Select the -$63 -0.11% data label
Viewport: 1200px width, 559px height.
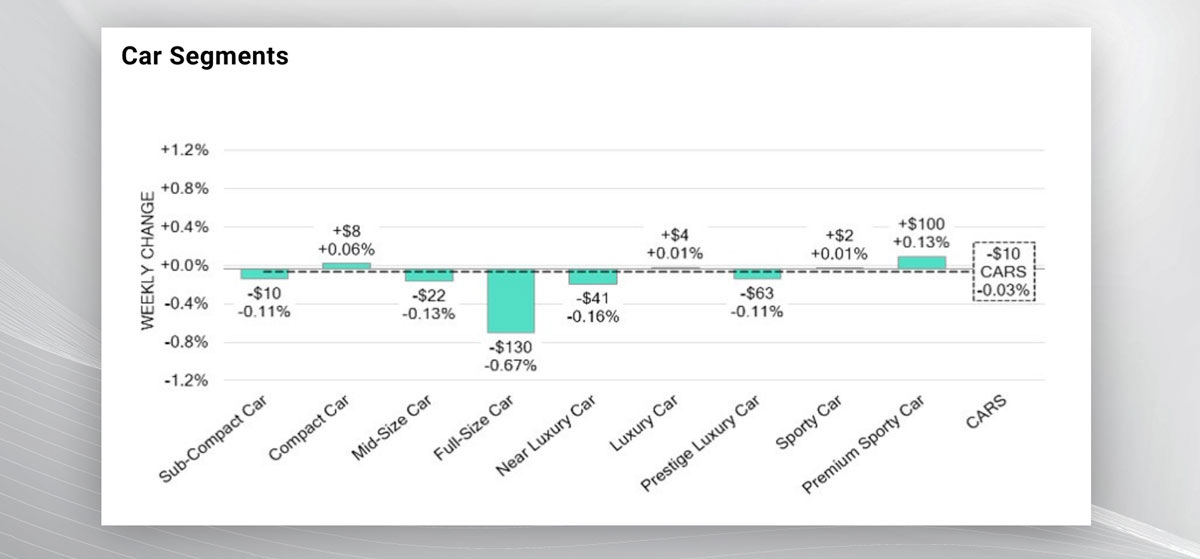click(x=757, y=302)
